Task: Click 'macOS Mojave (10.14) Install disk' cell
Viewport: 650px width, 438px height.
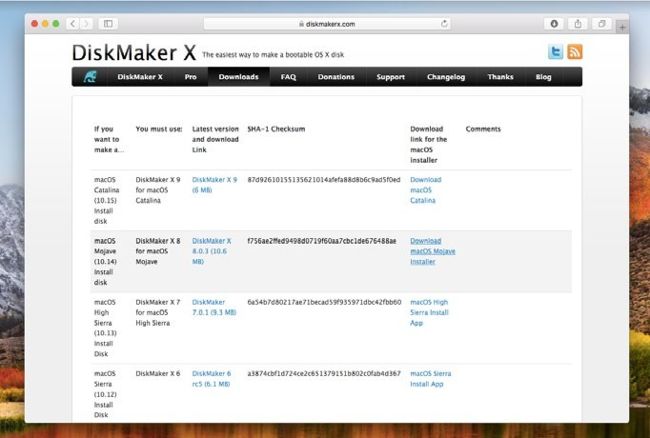Action: [105, 261]
